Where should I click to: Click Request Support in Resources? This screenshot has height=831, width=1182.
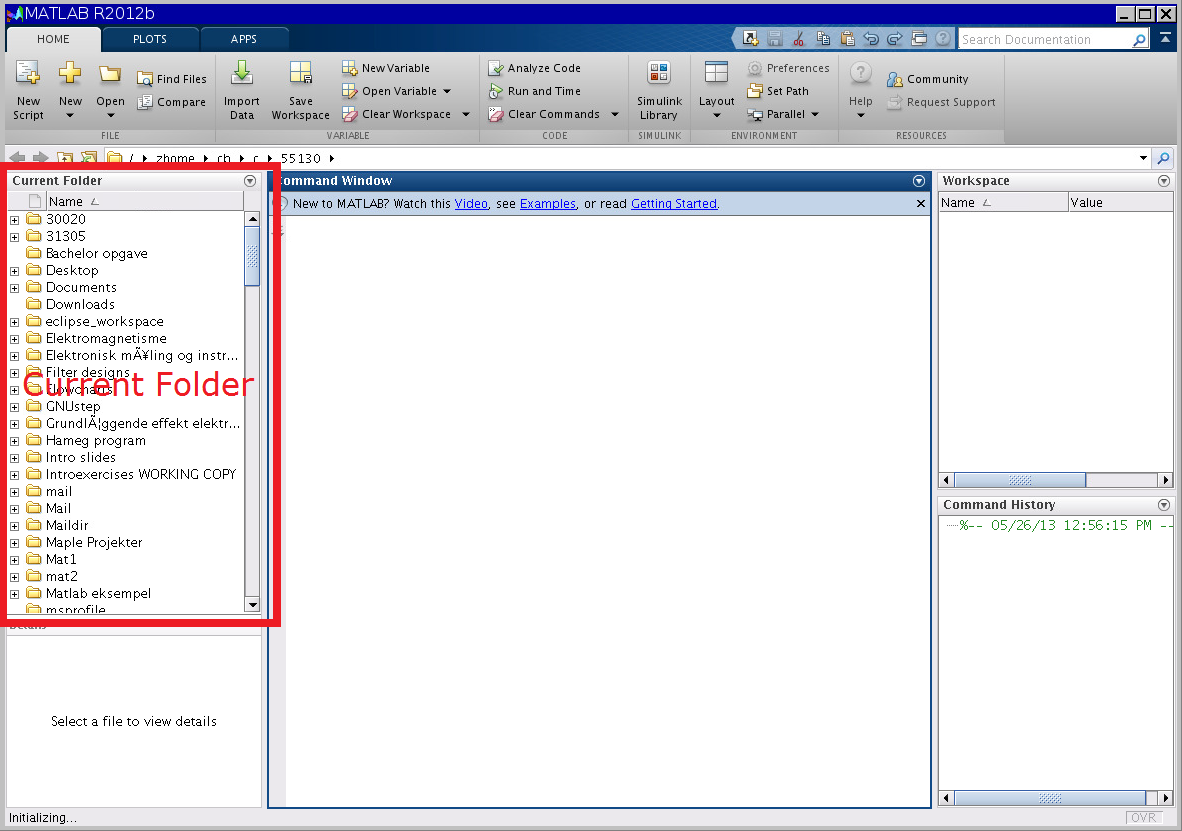click(x=942, y=103)
